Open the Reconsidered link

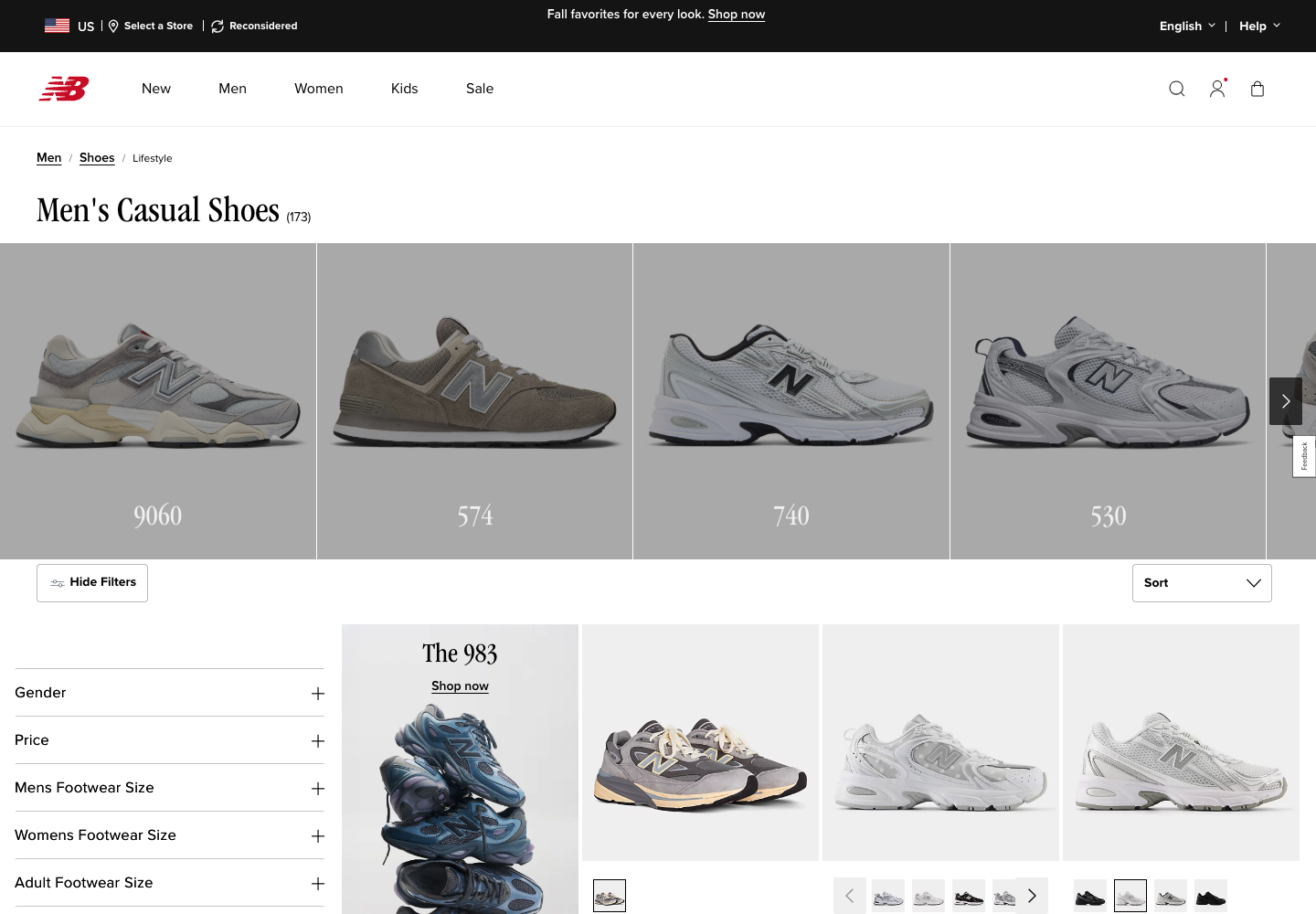(x=254, y=26)
